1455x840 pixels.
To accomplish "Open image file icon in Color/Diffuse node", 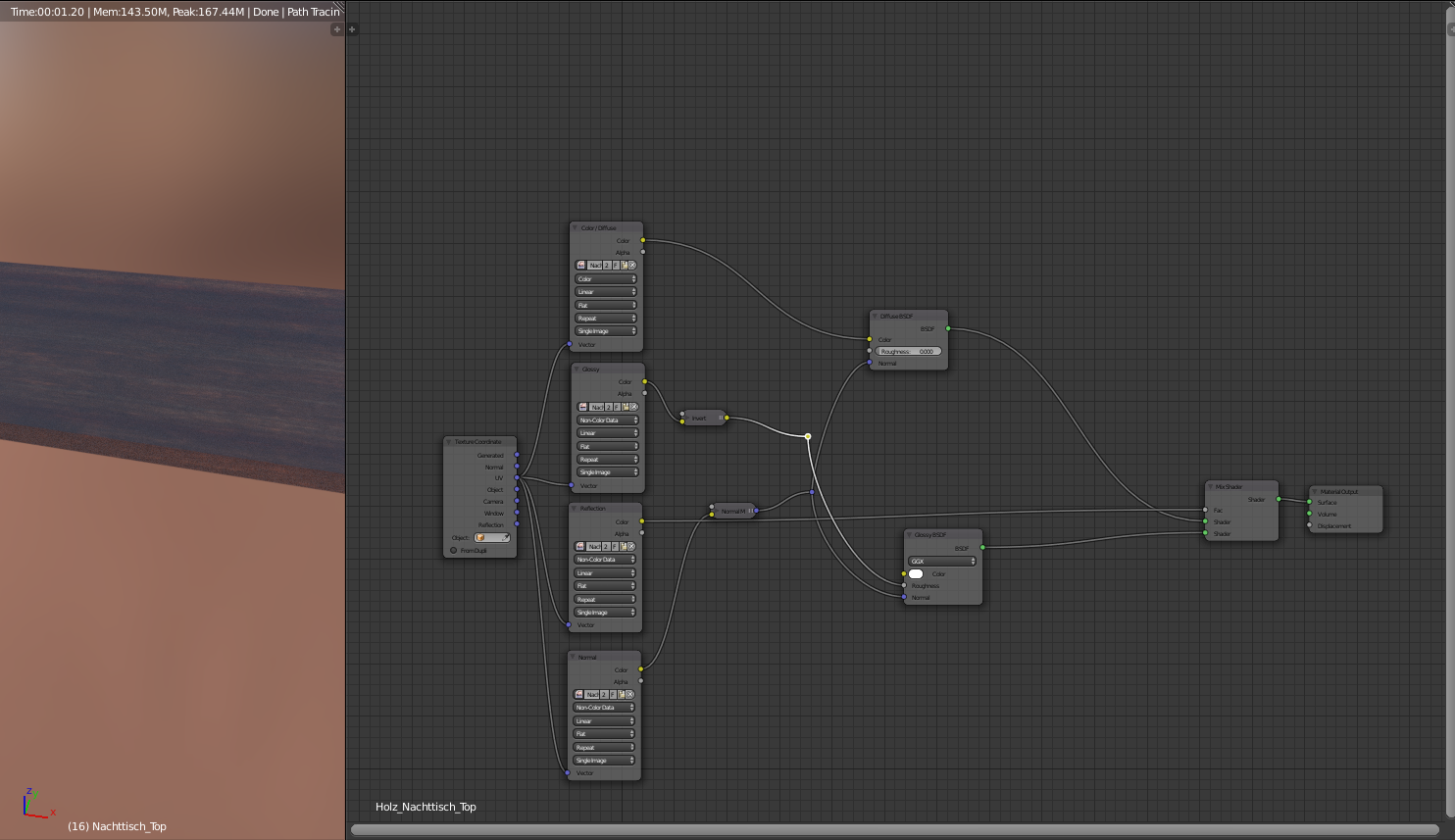I will tap(624, 266).
